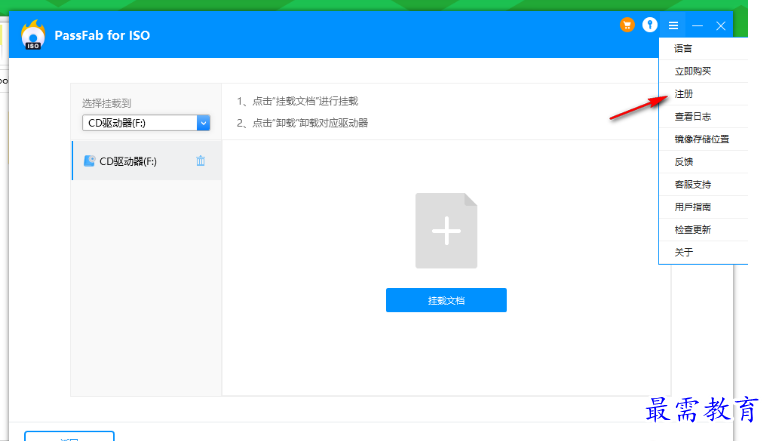Select CD驱动器(F:) in the drive list
This screenshot has width=767, height=441.
click(x=147, y=161)
